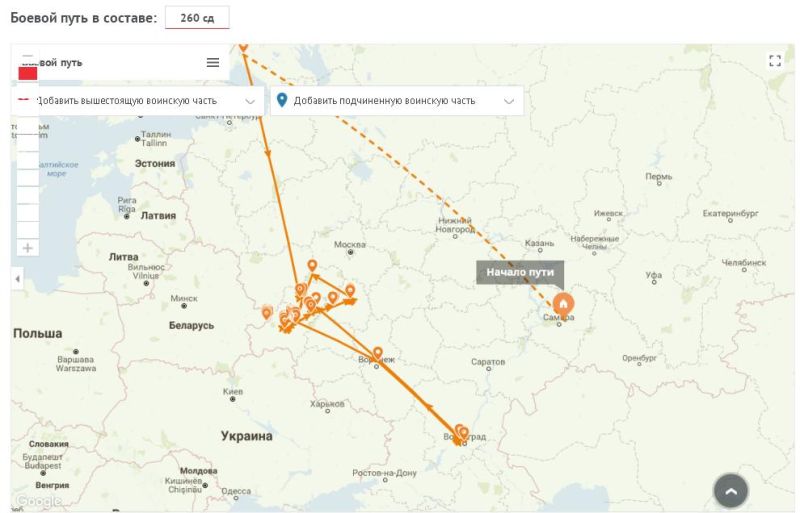Click the scroll-to-top round arrow button

731,491
